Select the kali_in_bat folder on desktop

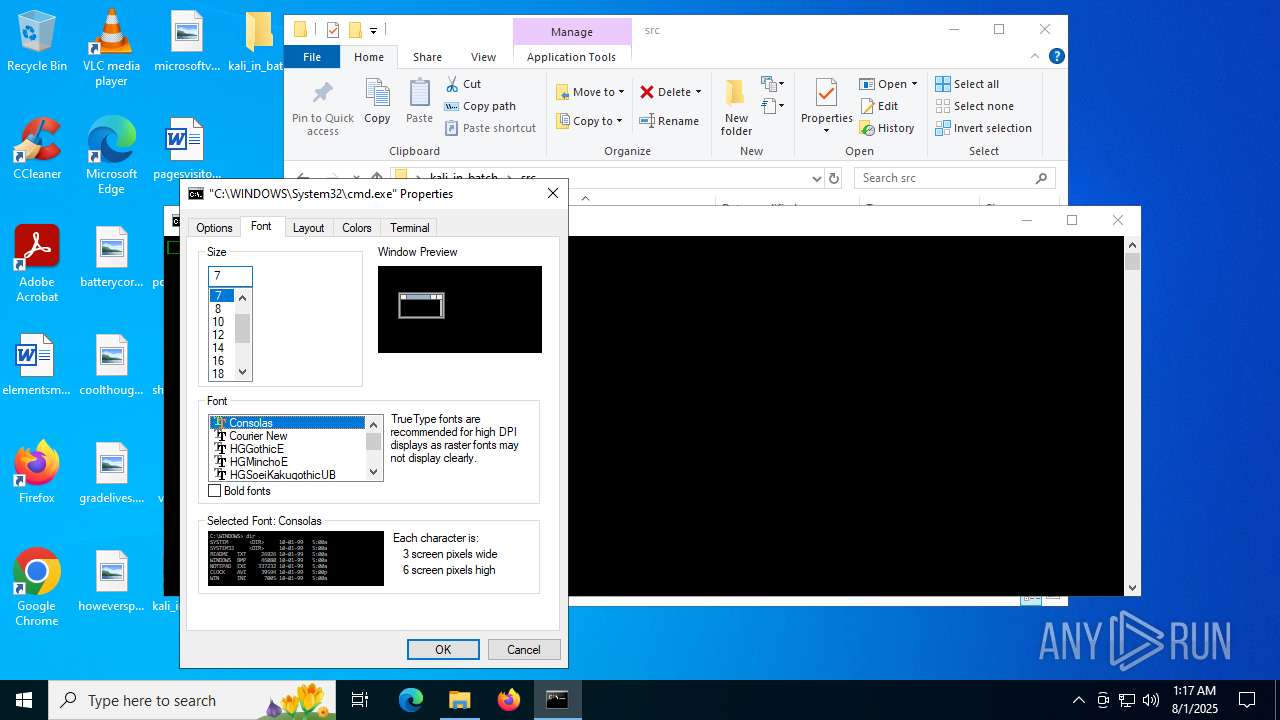click(x=259, y=41)
